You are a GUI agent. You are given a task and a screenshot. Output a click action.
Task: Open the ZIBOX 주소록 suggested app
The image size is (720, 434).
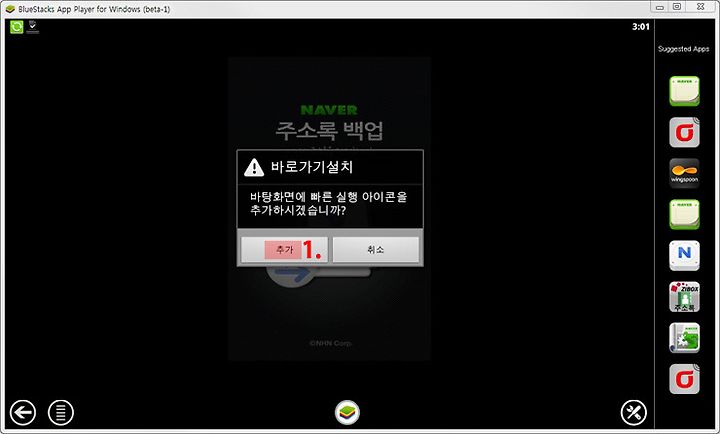(x=684, y=297)
